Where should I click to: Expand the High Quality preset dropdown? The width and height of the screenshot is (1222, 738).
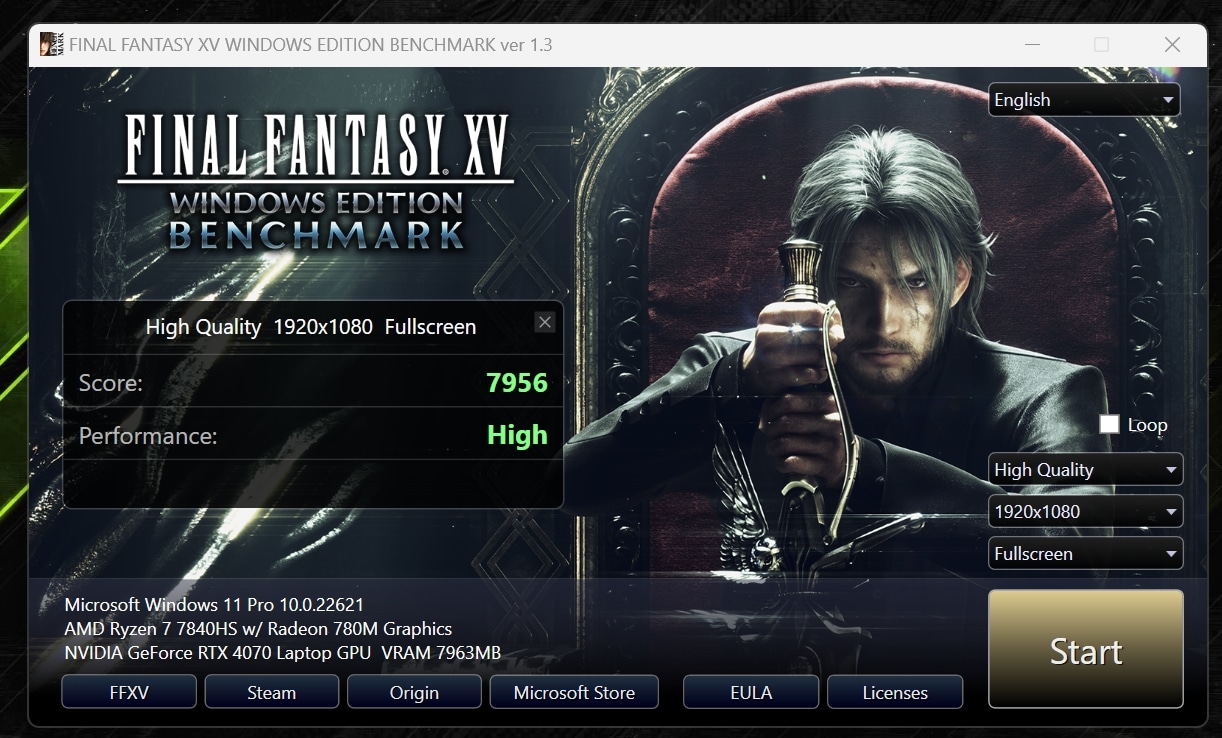tap(1085, 470)
